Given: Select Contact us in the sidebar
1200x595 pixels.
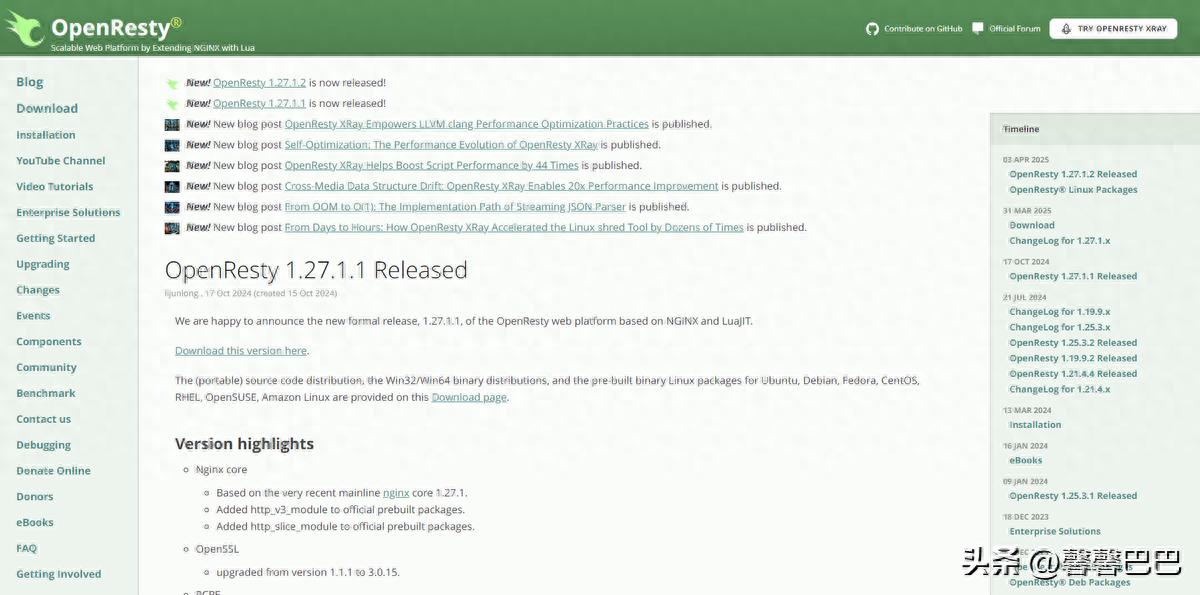Looking at the screenshot, I should (x=44, y=420).
